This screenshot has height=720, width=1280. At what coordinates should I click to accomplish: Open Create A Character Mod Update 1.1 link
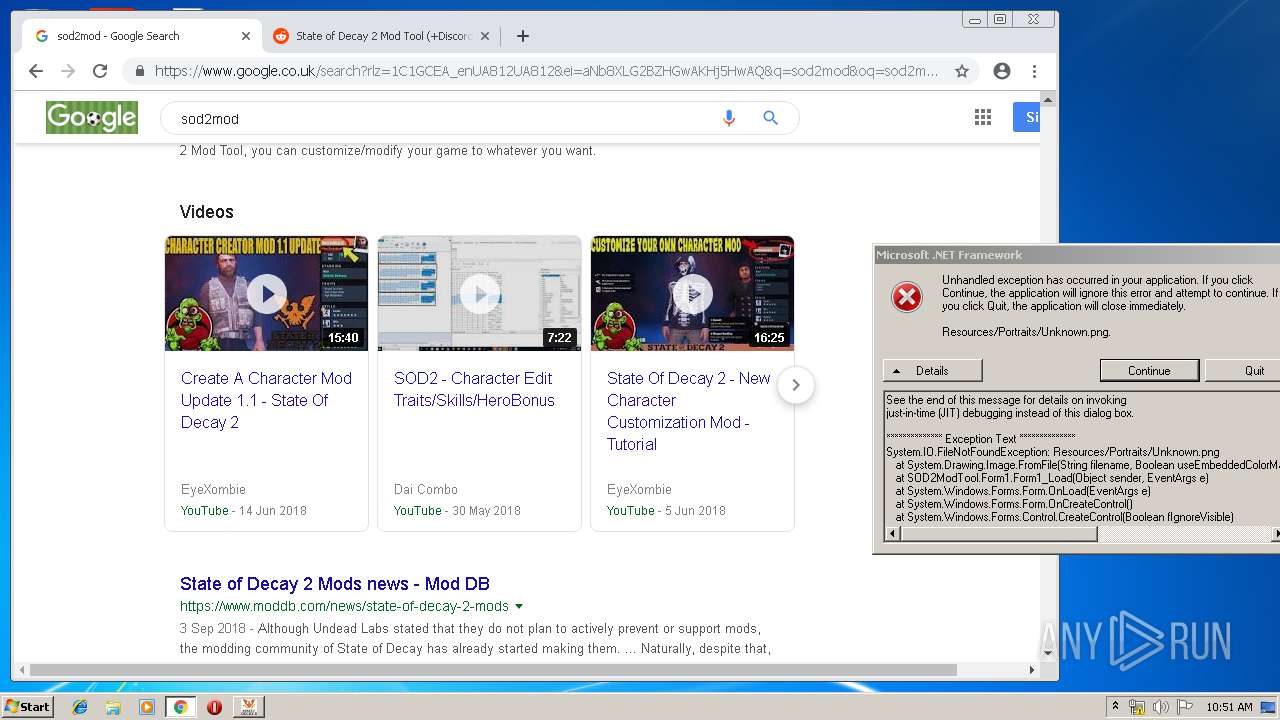coord(266,400)
